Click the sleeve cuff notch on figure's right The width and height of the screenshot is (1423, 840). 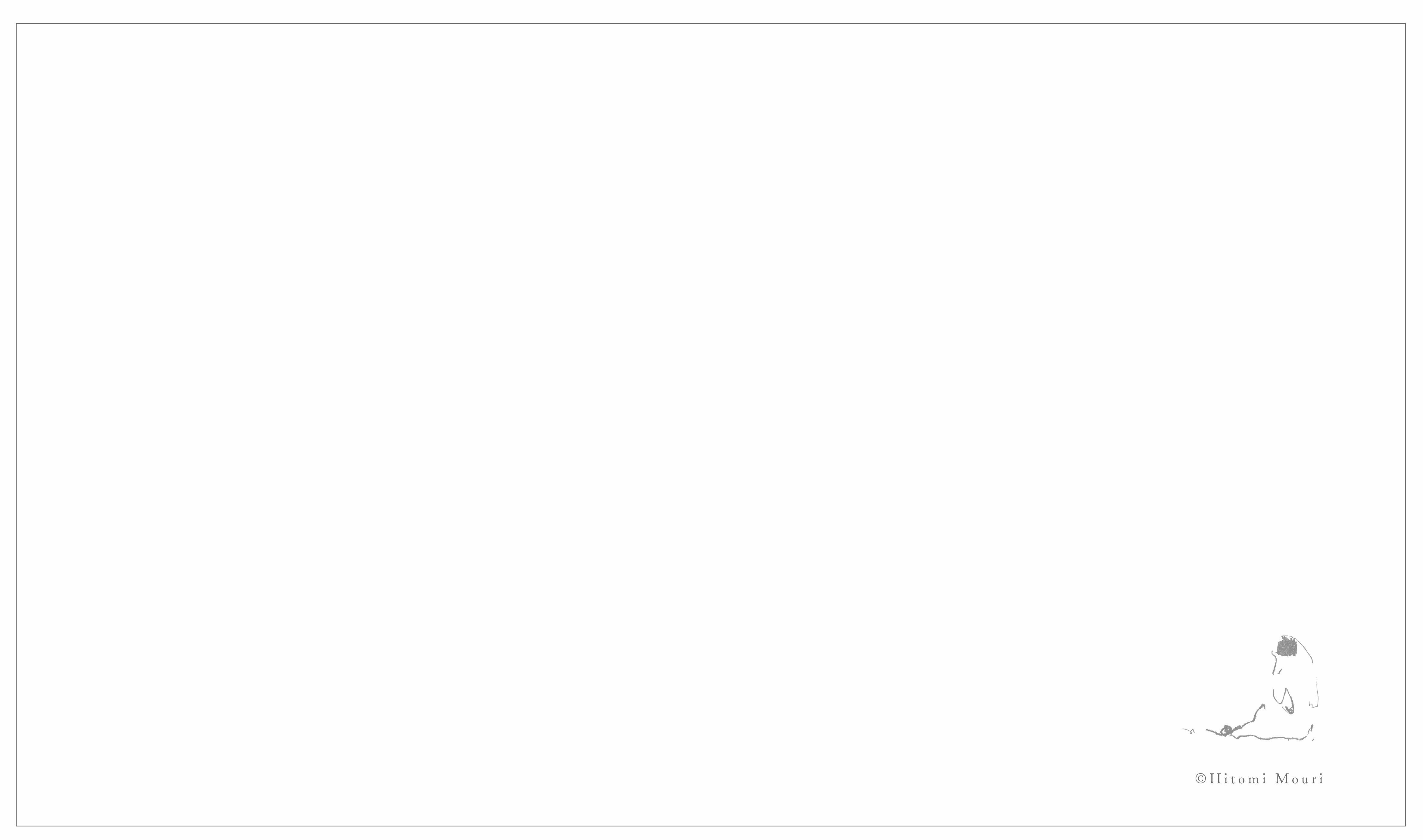[1311, 705]
